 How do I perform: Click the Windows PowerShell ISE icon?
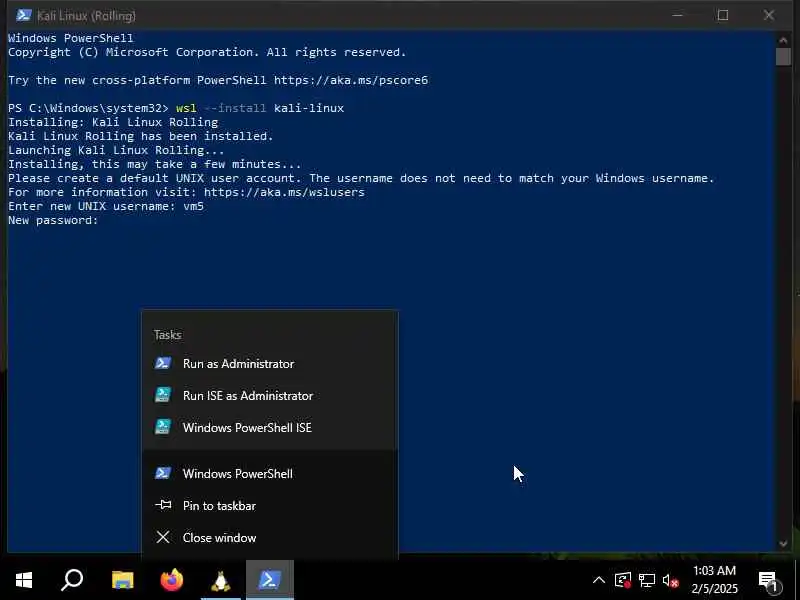coord(163,427)
